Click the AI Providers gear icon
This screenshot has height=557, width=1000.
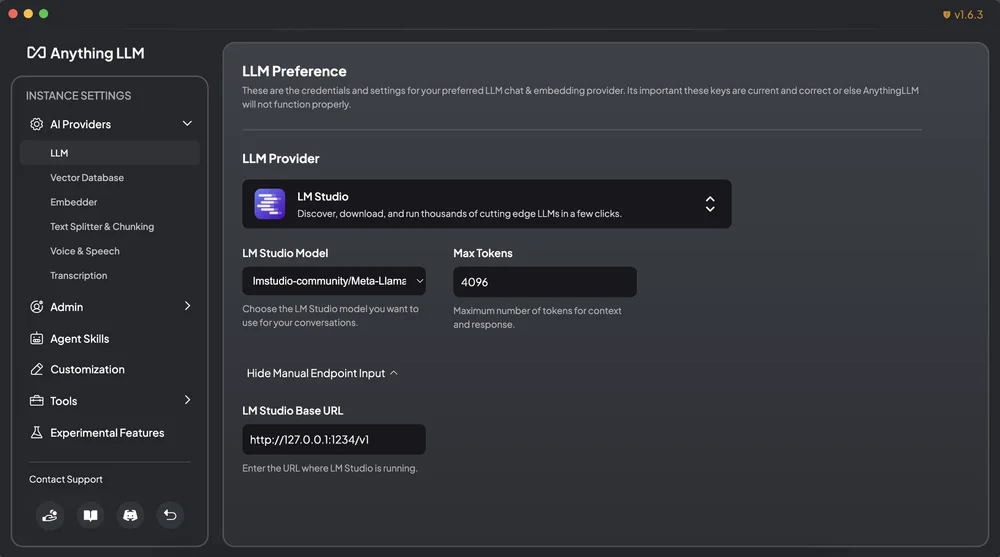[36, 124]
